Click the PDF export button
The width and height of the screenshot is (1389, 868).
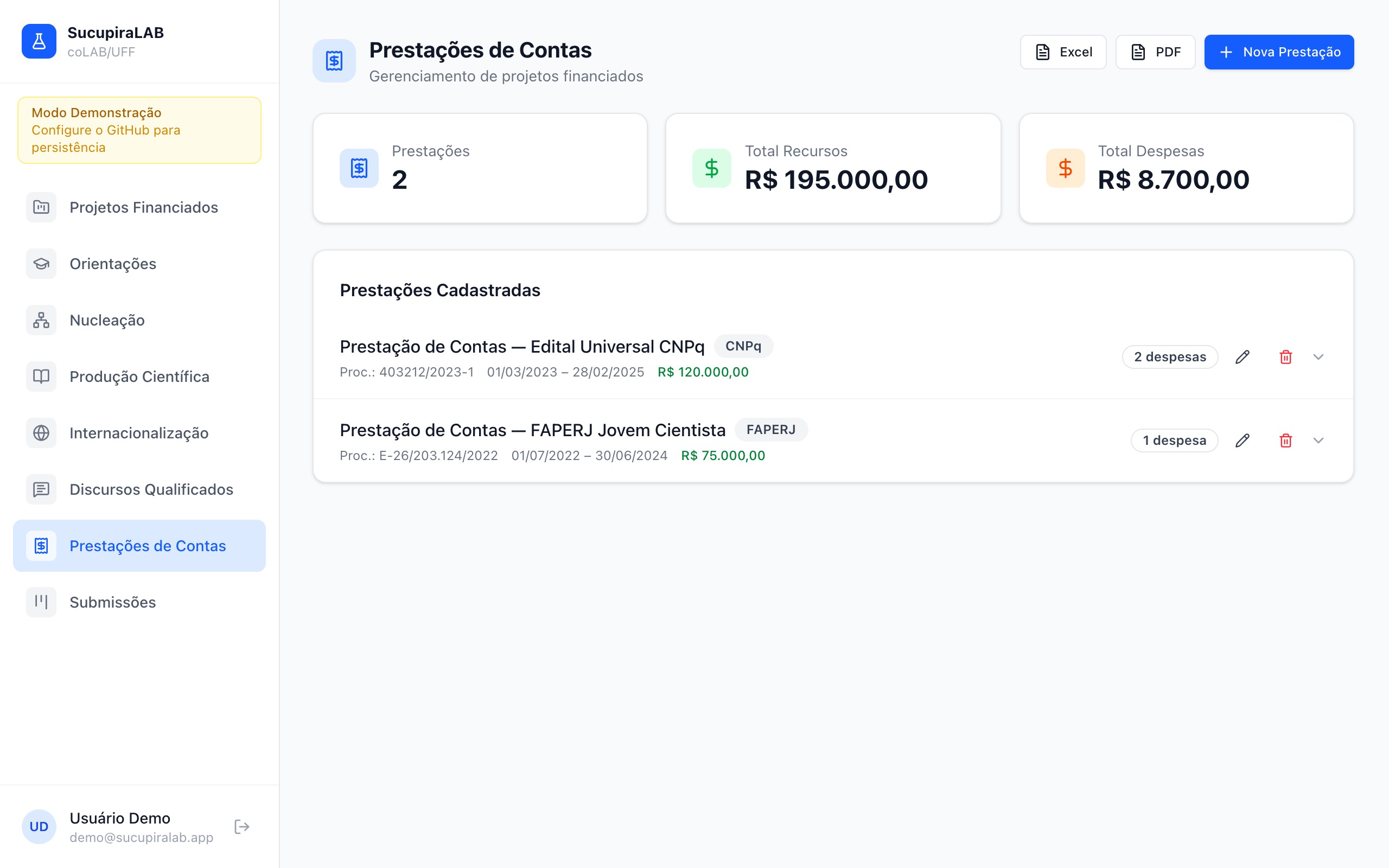point(1155,52)
